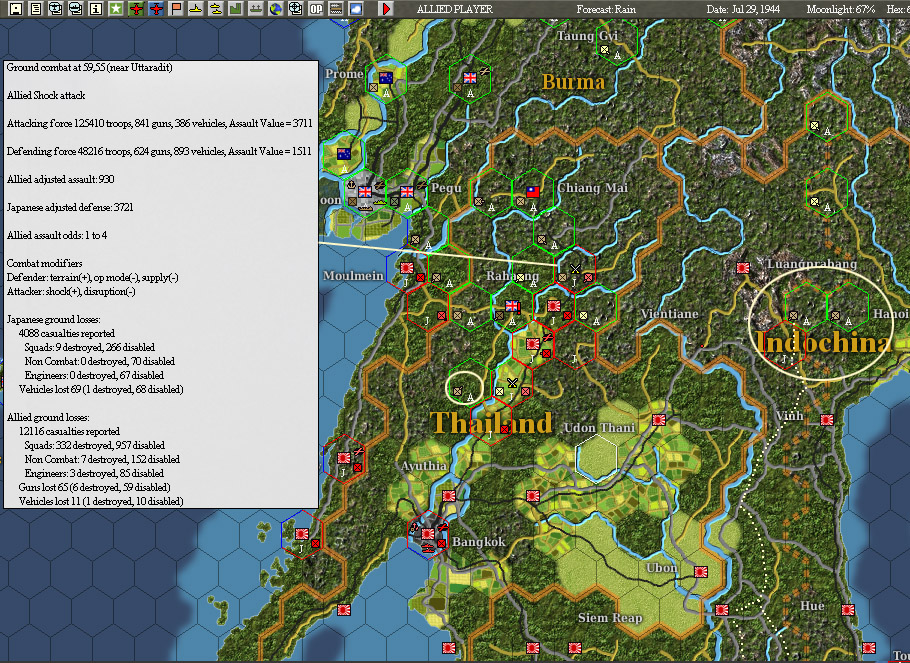
Task: Click the crossed-swords battle marker east of Rahaeng
Action: tap(575, 269)
